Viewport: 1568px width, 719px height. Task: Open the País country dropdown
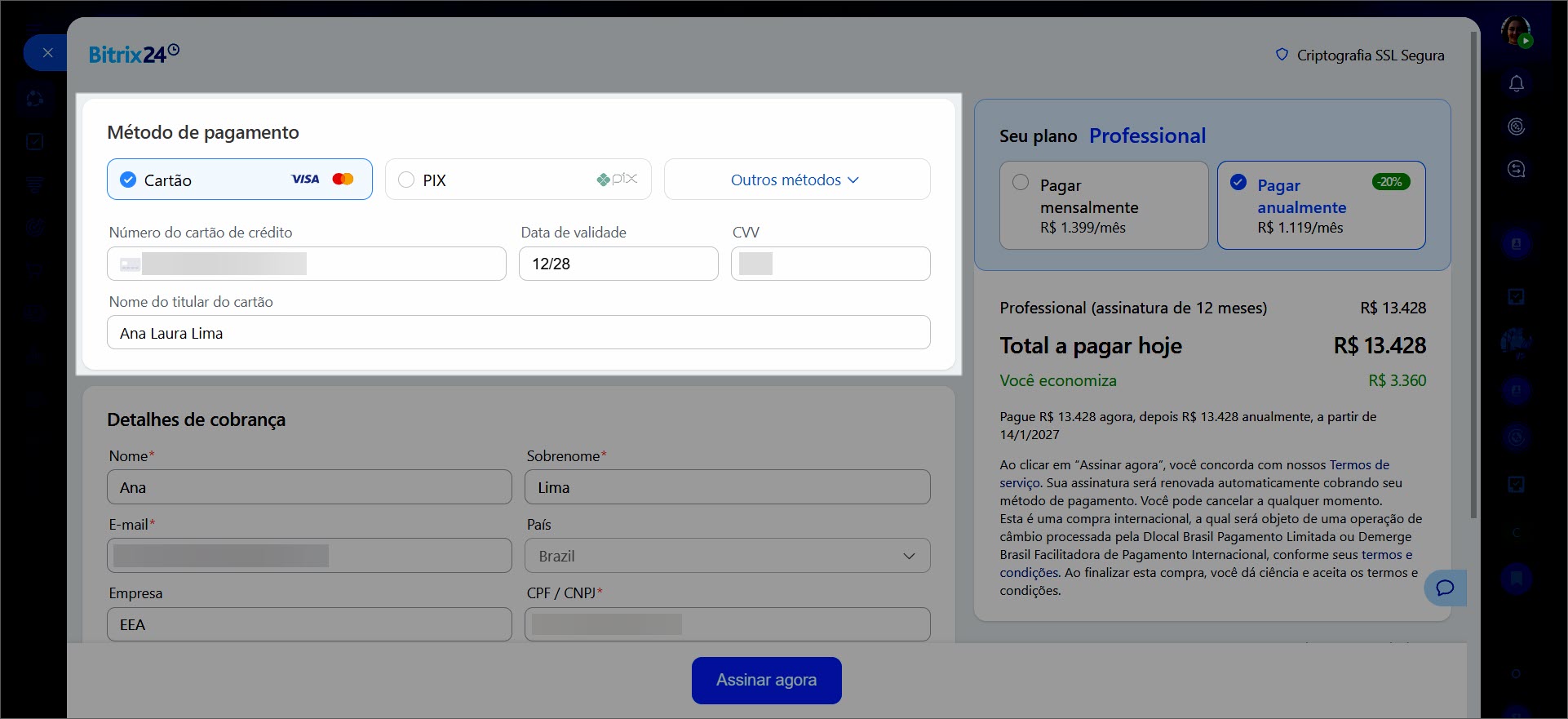[727, 556]
